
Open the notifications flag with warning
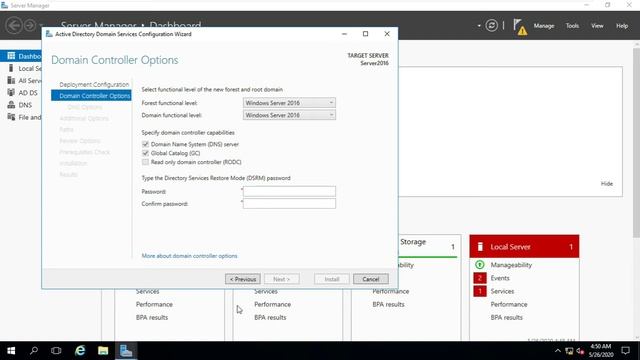click(520, 27)
